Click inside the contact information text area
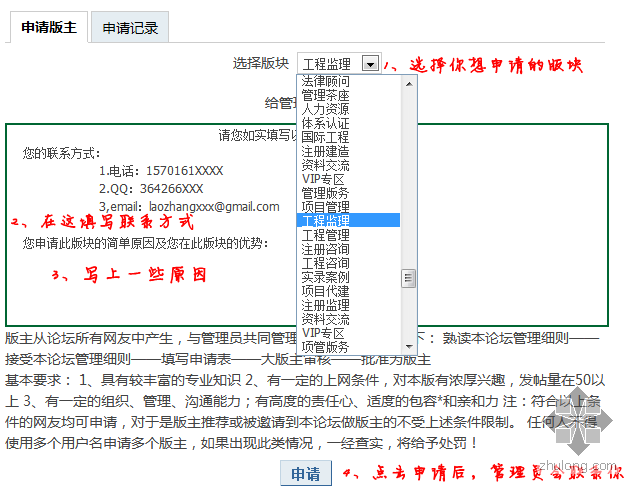The height and width of the screenshot is (494, 639). (x=150, y=290)
